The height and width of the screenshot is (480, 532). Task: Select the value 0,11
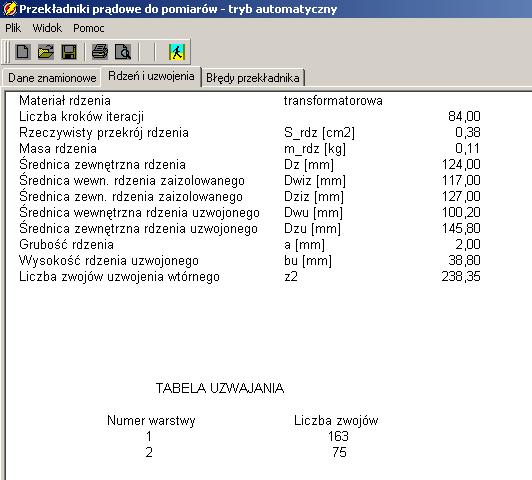(x=468, y=149)
